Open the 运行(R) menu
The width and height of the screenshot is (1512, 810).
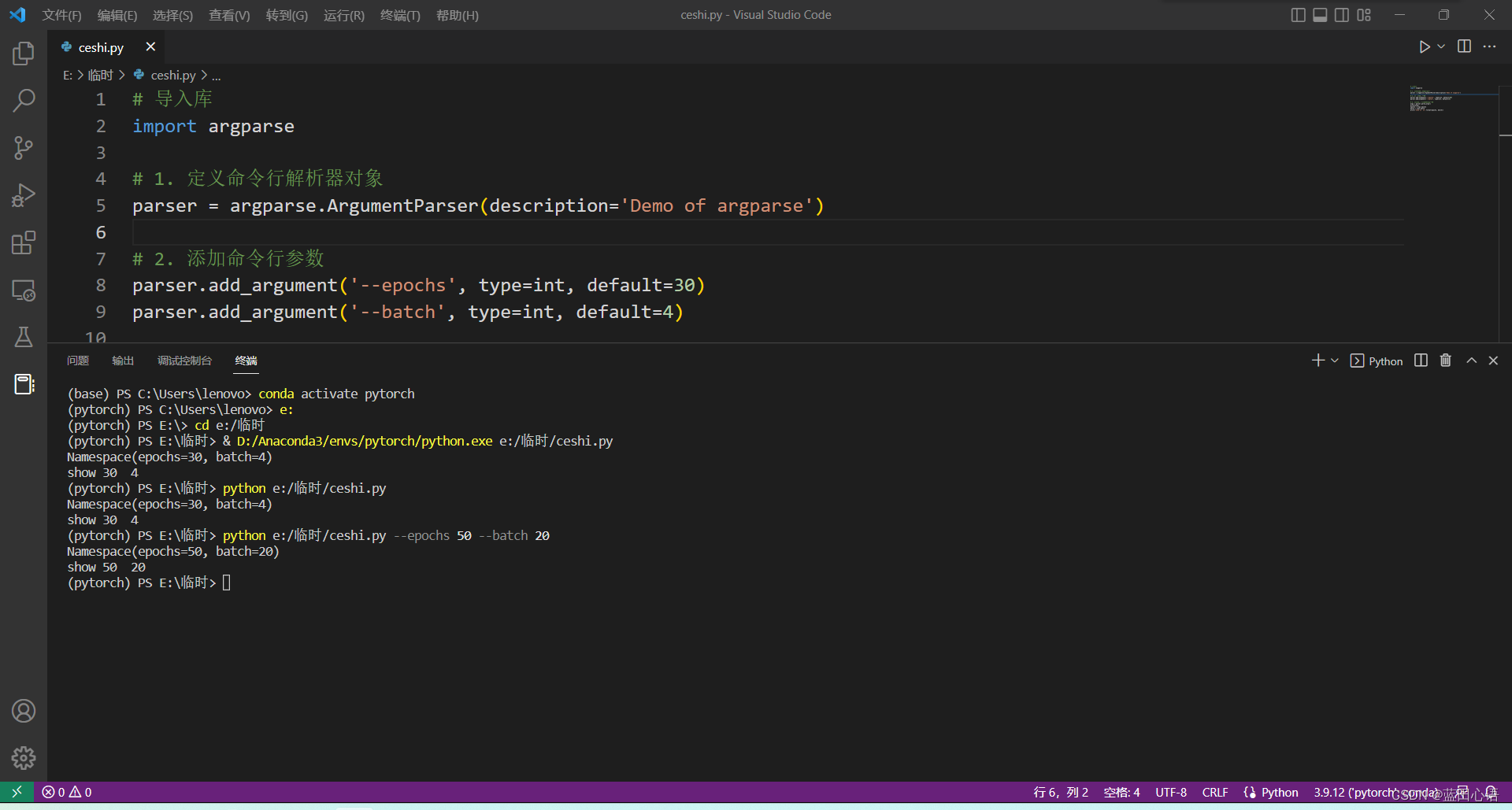(344, 16)
